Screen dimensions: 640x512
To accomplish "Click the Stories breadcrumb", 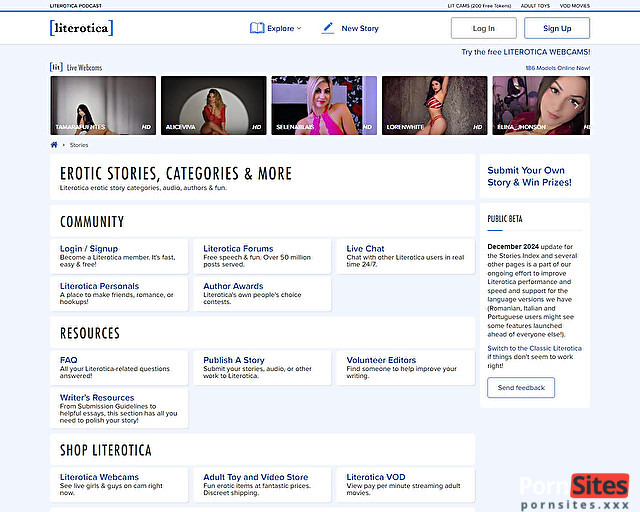I will (79, 145).
